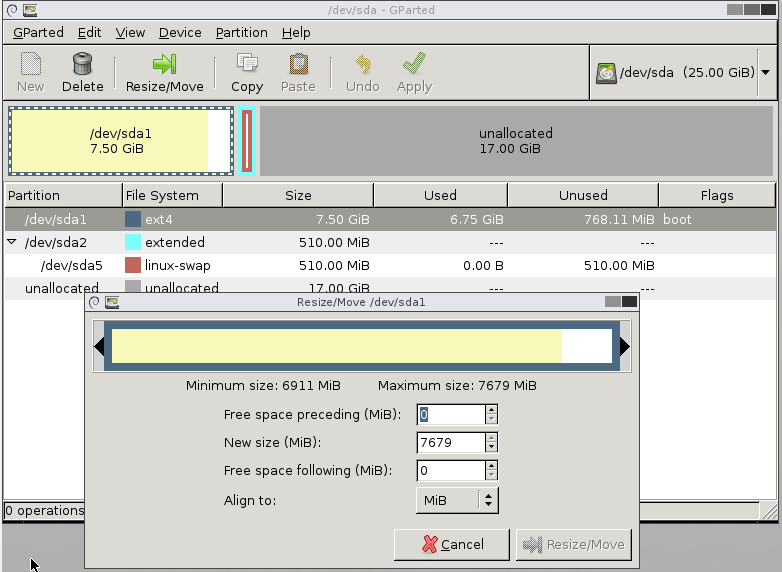782x572 pixels.
Task: Click the Copy toolbar icon
Action: point(247,64)
